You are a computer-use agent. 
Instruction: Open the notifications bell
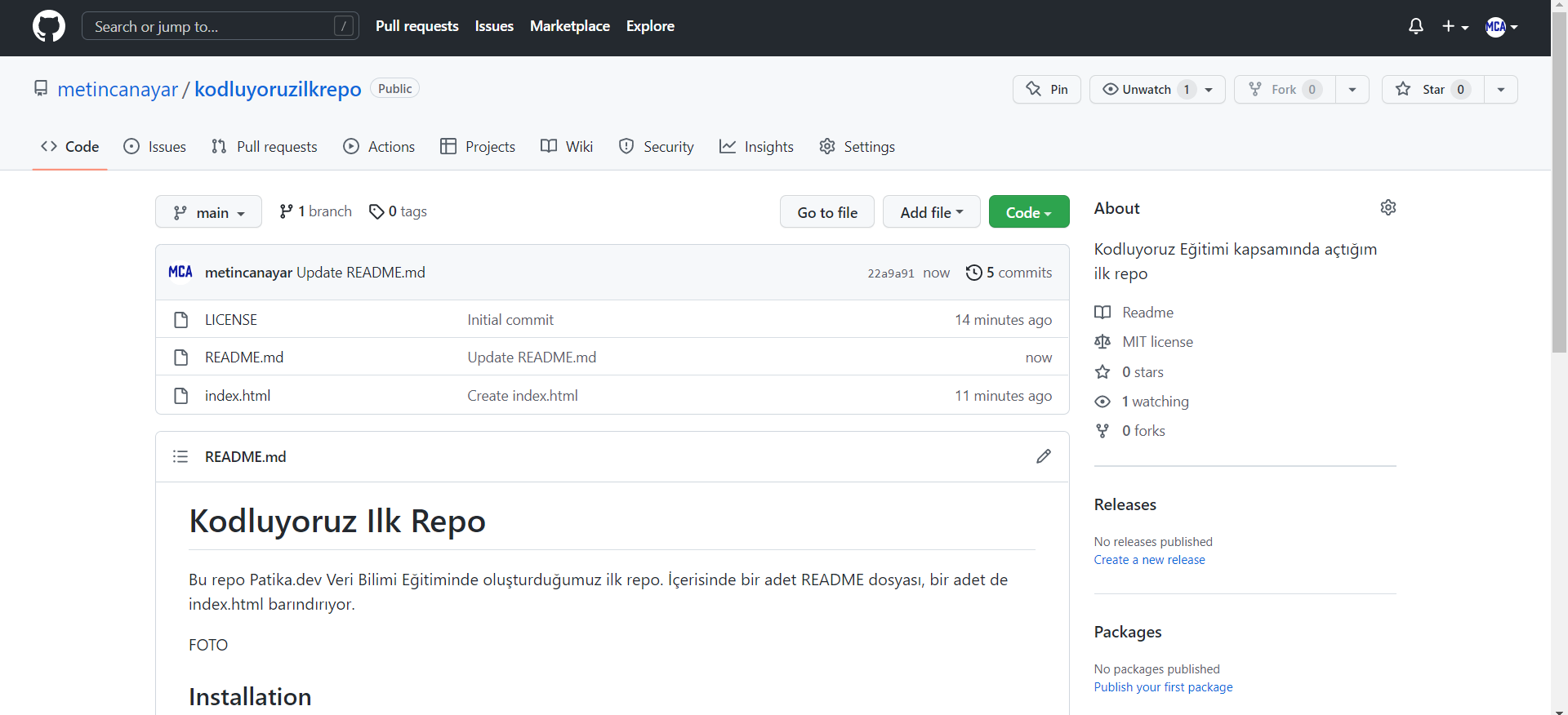coord(1416,26)
